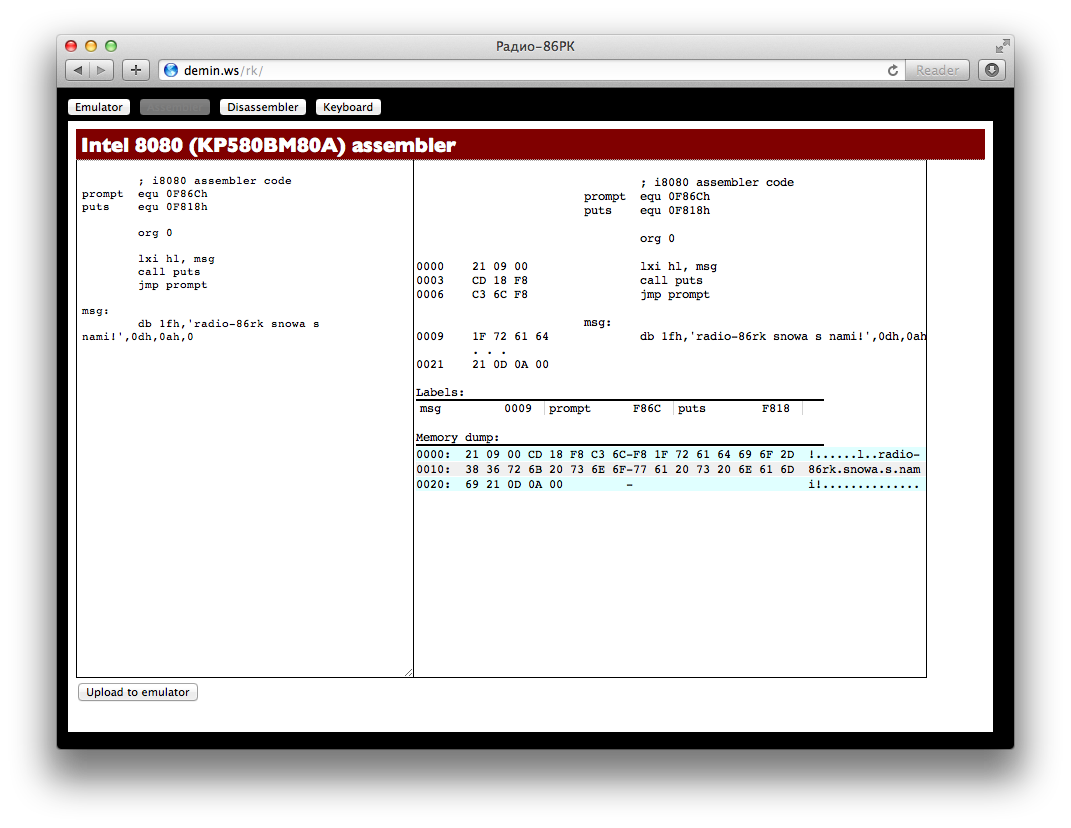Focus the demin.ws/rk/ address field
This screenshot has height=828, width=1071.
tap(533, 70)
